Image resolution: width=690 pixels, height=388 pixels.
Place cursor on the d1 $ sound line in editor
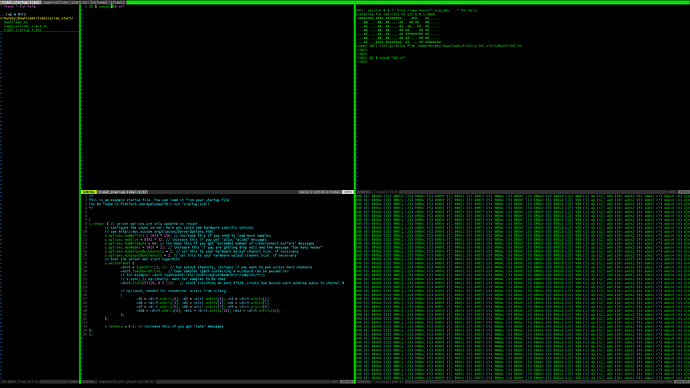click(107, 7)
